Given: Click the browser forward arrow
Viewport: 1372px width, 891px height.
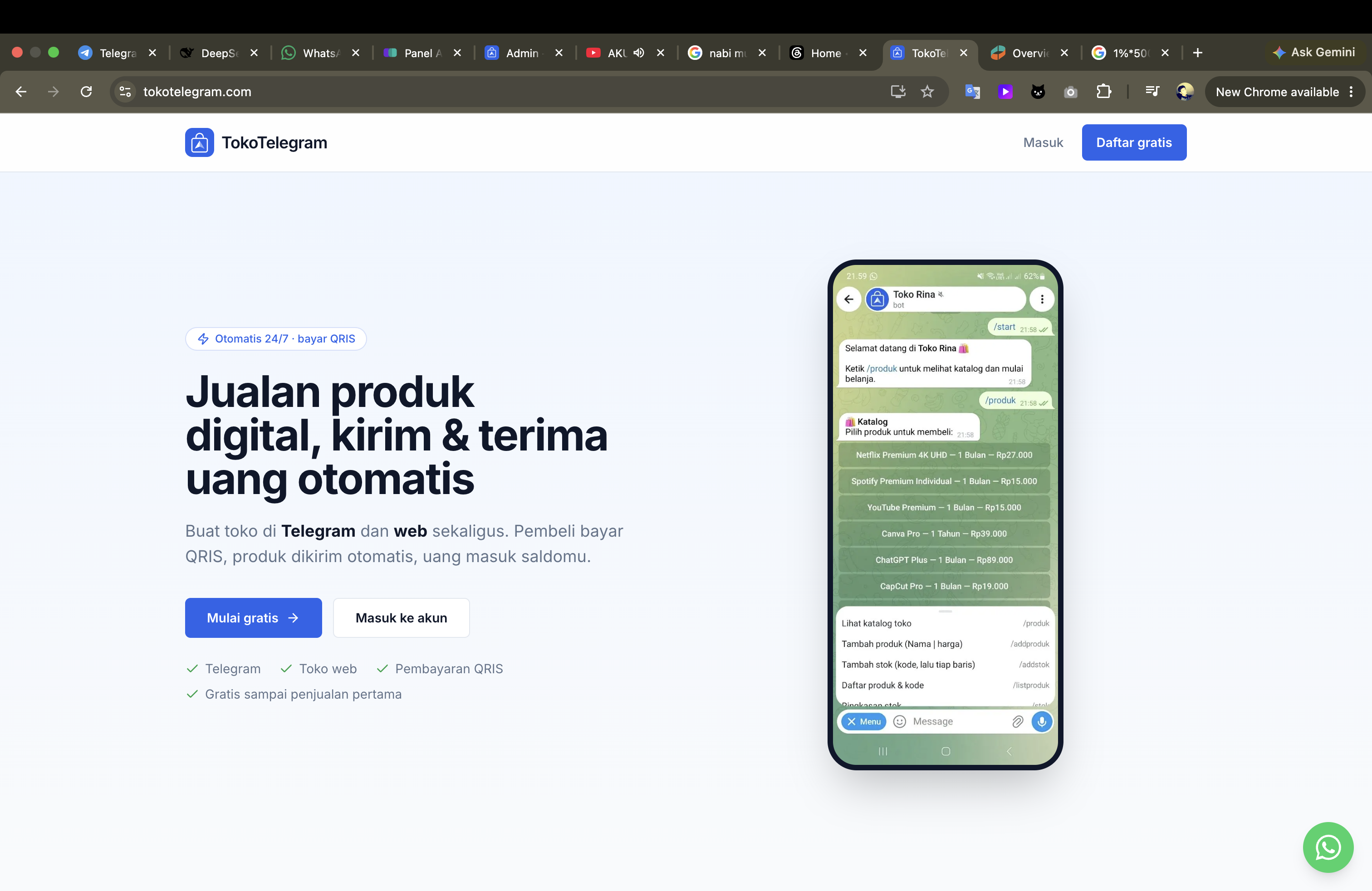Looking at the screenshot, I should (54, 92).
